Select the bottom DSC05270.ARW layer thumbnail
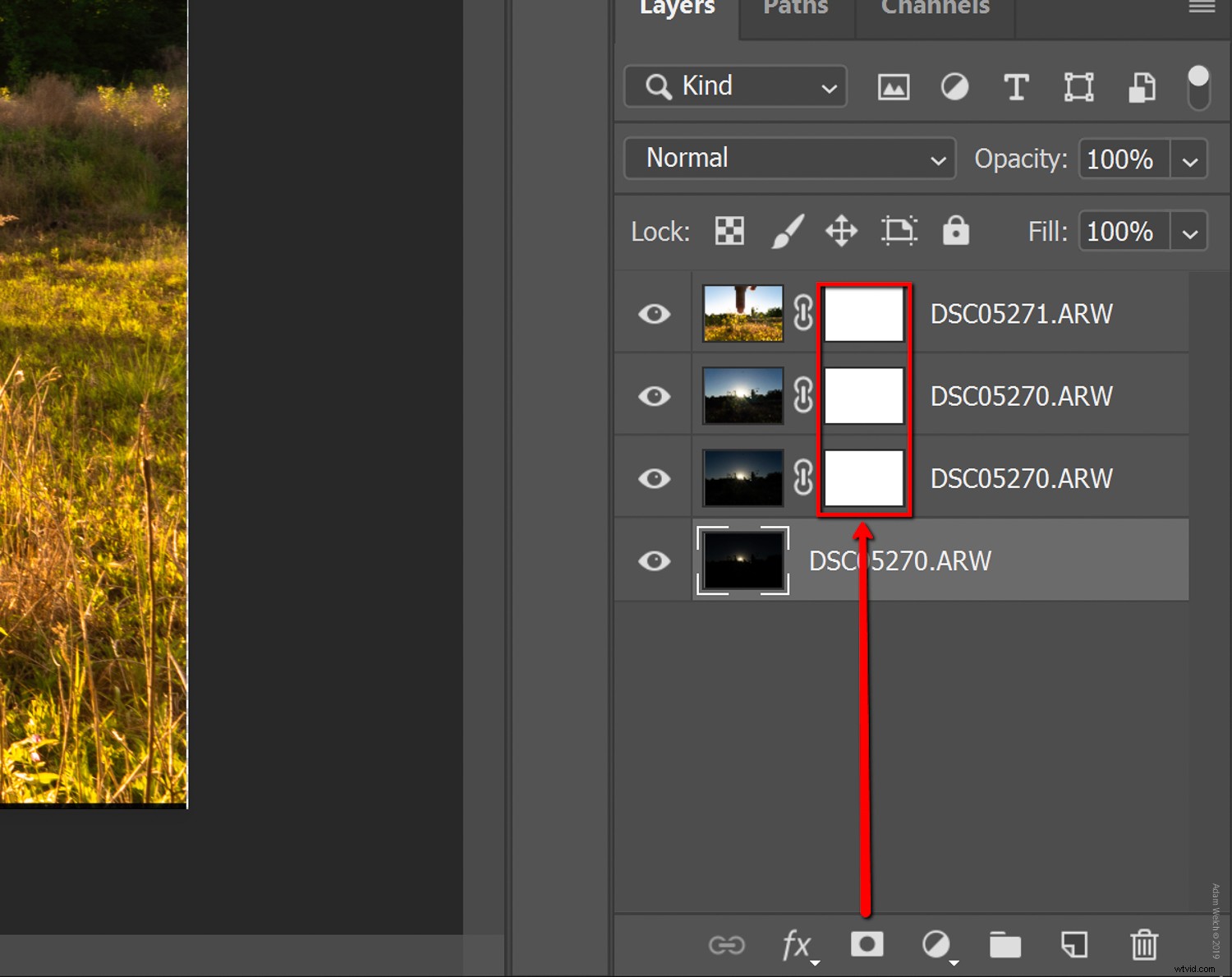 (x=742, y=560)
